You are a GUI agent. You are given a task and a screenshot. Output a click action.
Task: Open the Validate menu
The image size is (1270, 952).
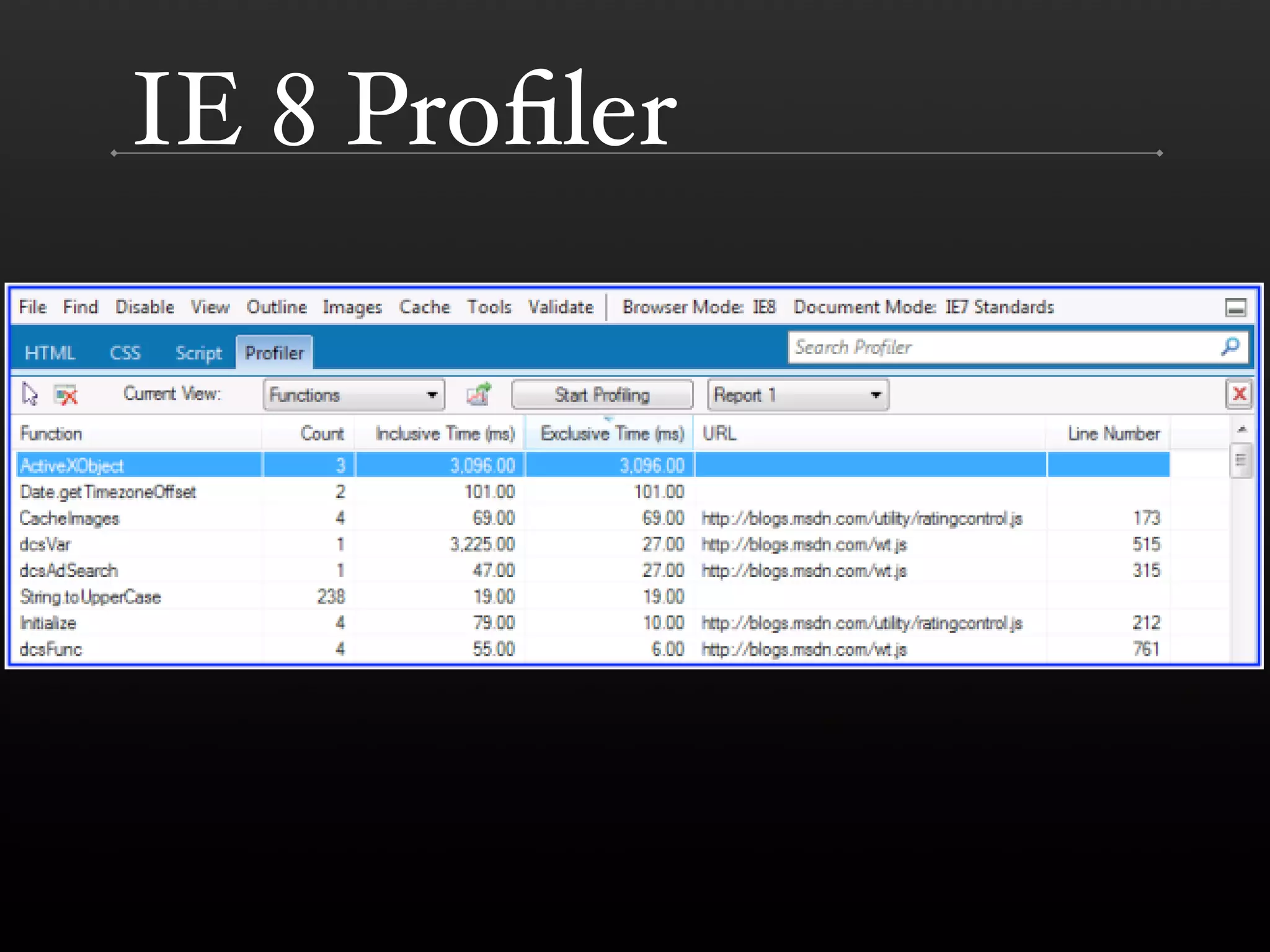click(561, 307)
